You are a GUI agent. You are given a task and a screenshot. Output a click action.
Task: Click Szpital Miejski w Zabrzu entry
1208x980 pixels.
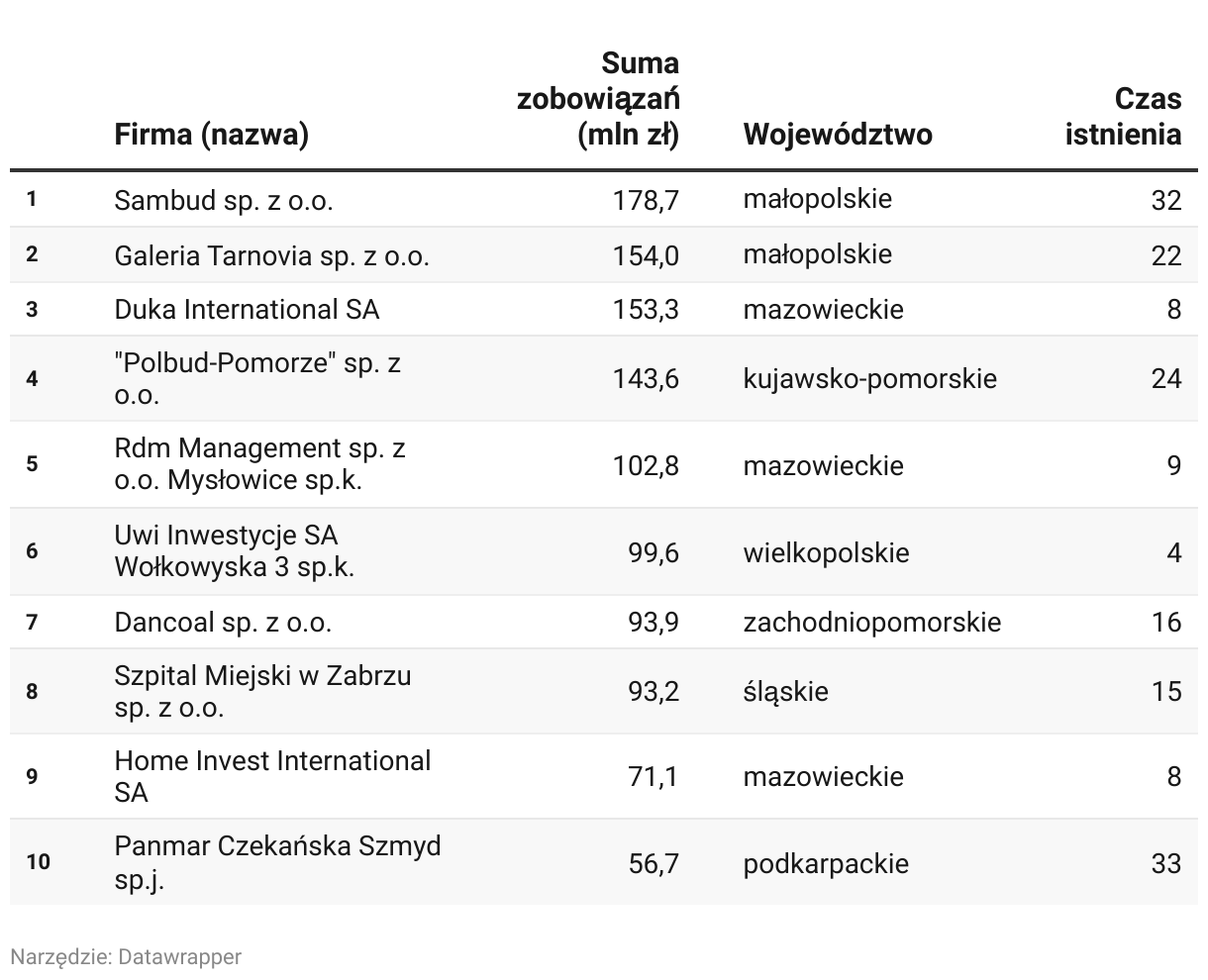262,691
